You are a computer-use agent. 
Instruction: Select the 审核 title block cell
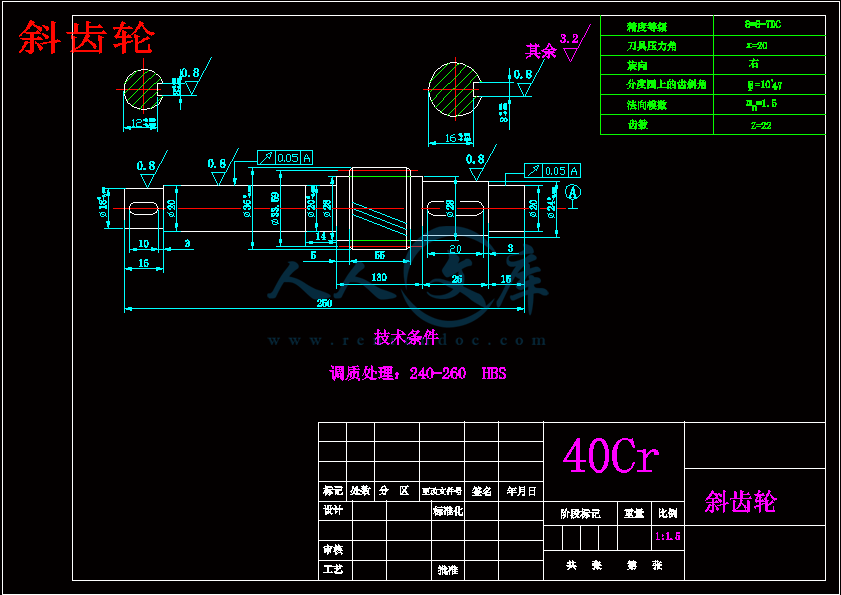[x=335, y=549]
